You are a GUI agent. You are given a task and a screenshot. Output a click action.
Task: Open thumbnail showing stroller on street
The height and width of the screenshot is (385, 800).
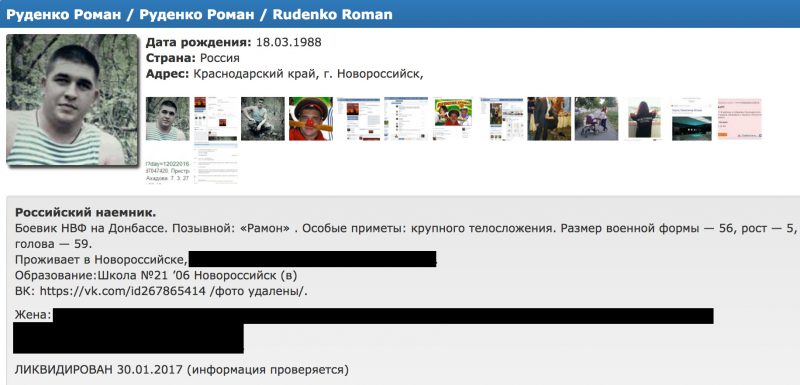pos(596,119)
